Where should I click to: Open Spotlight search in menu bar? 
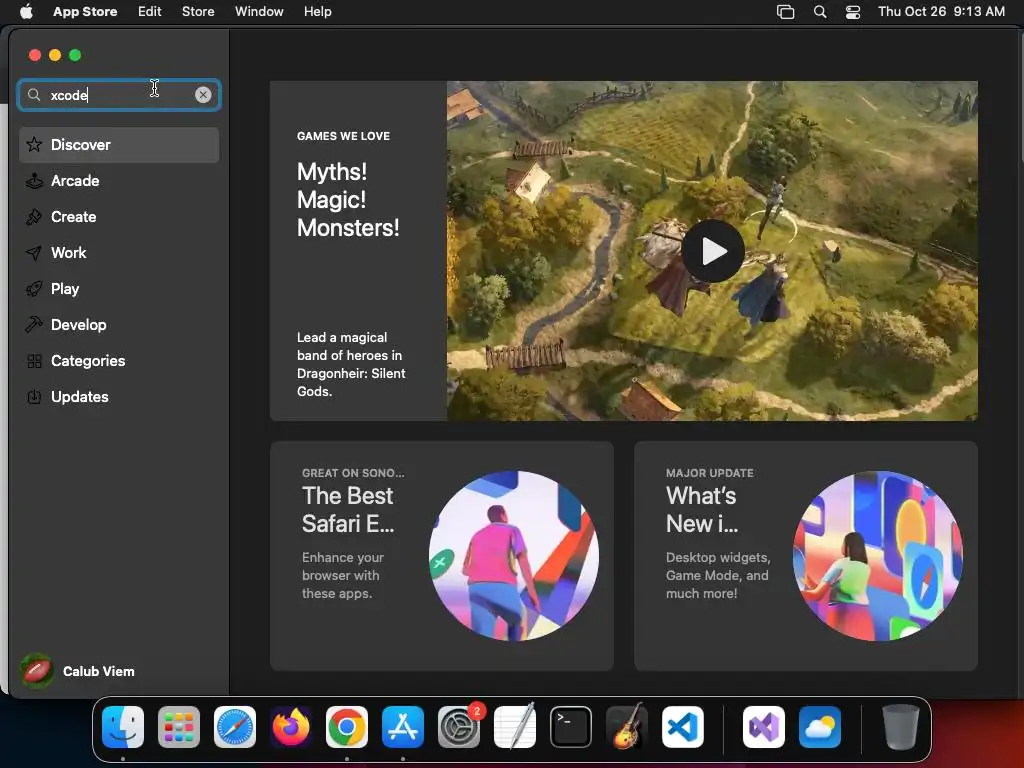tap(820, 12)
